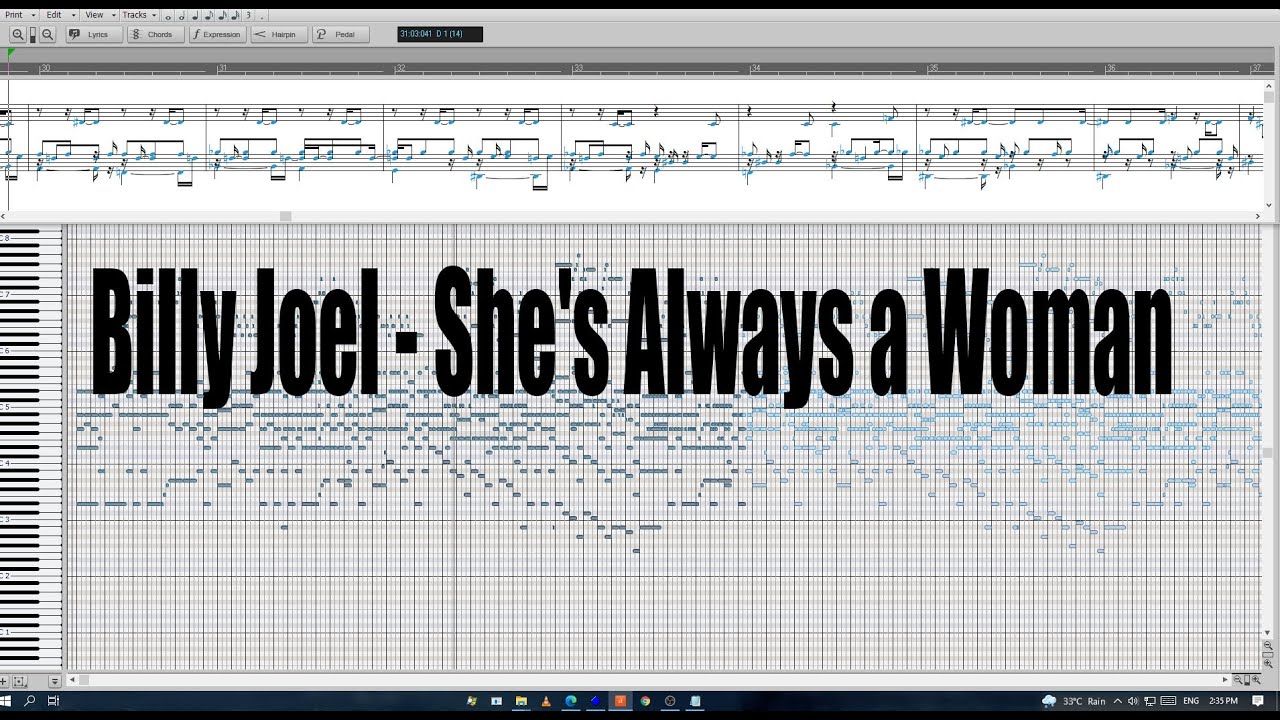The width and height of the screenshot is (1280, 720).
Task: Click the position display 31:03:041
Action: tap(440, 34)
